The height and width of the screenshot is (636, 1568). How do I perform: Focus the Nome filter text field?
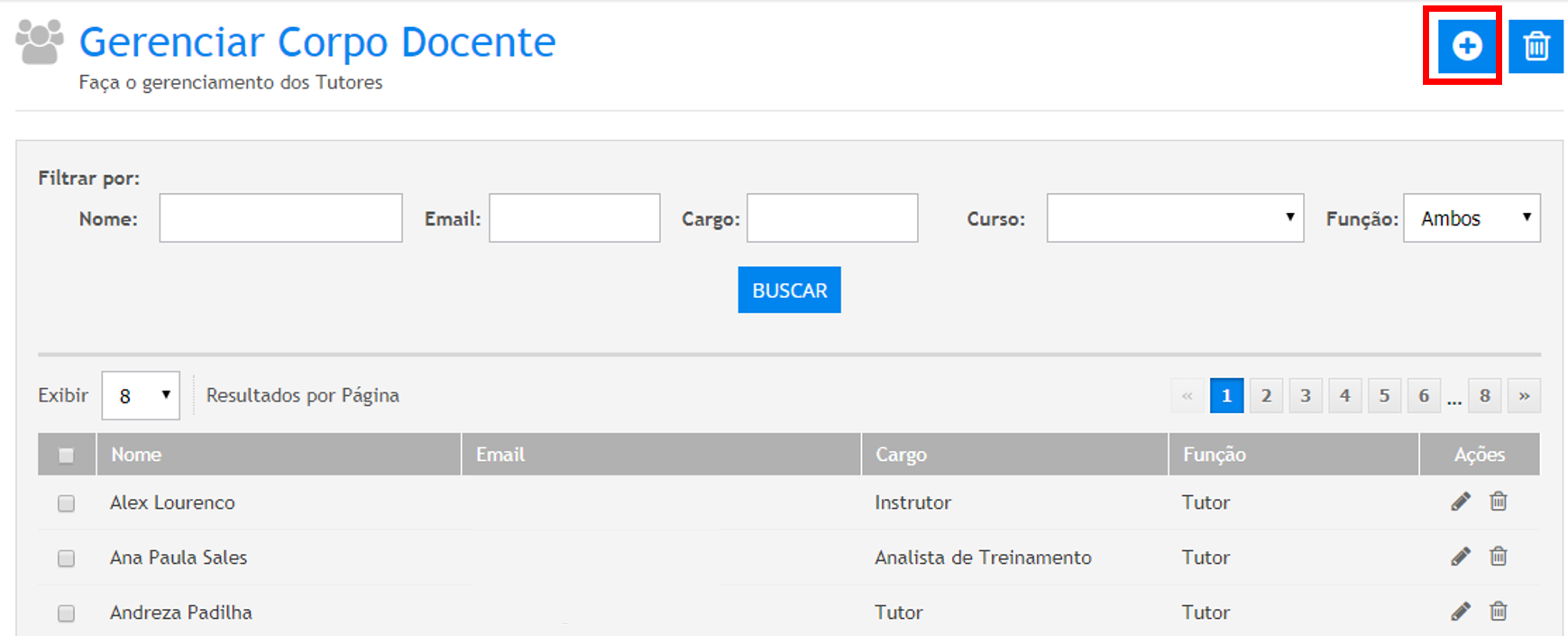[x=280, y=218]
